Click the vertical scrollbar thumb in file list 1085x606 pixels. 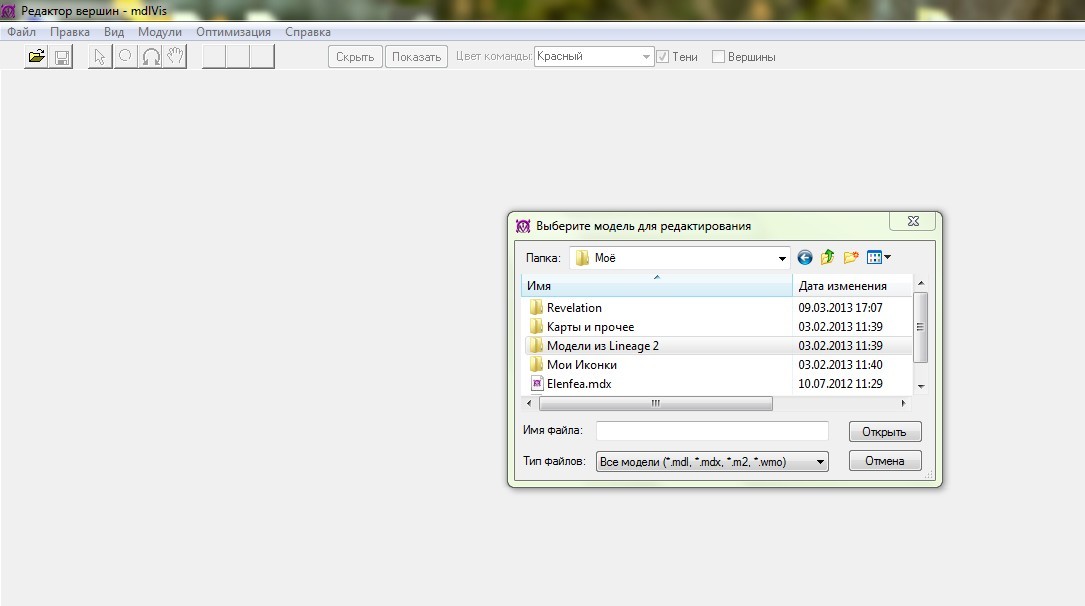[x=920, y=327]
